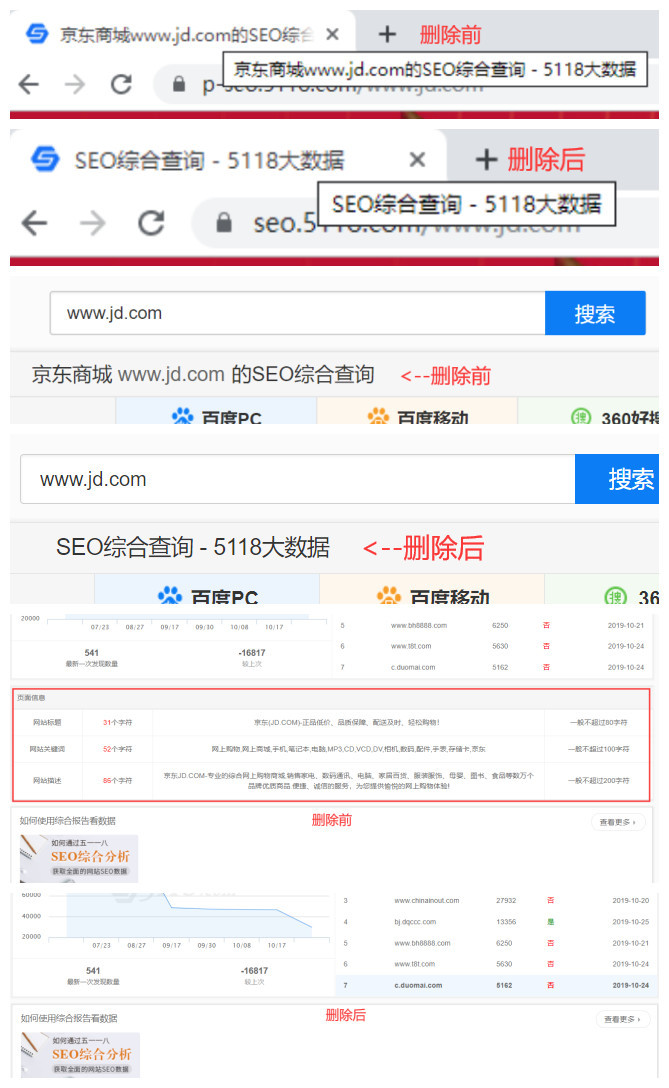Viewport: 669px width, 1088px height.
Task: Open the bottom-most SEO综合分析 thumbnail
Action: 81,1055
